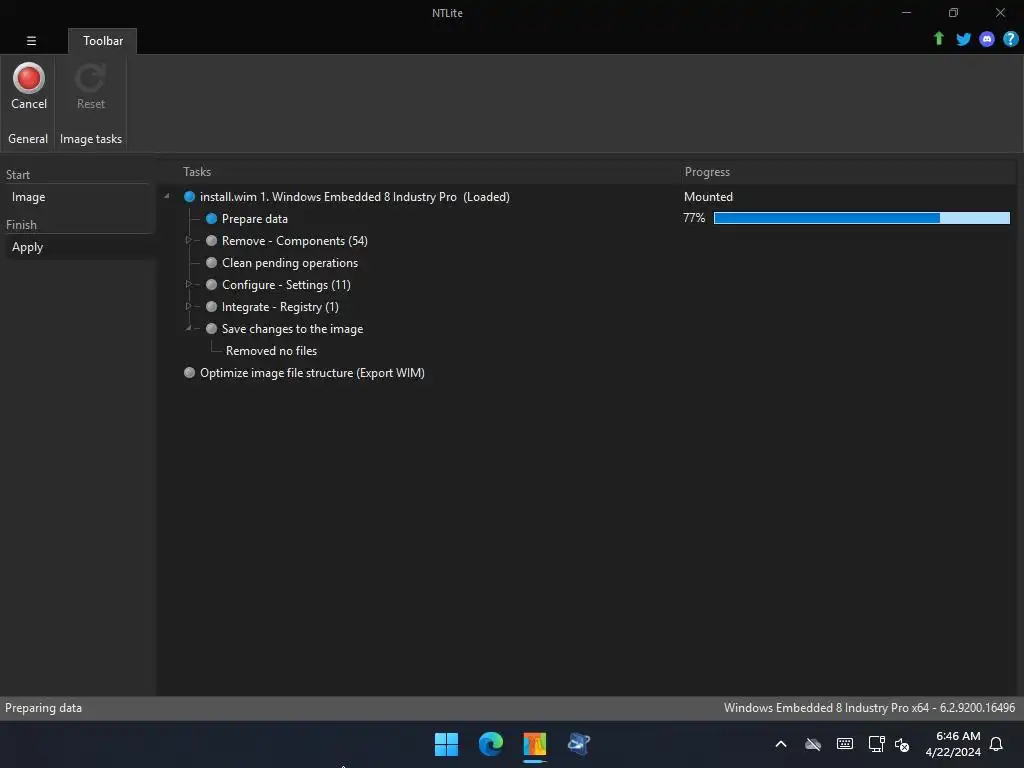The height and width of the screenshot is (768, 1024).
Task: Select Optimize image file structure (Export WIM)
Action: 312,373
